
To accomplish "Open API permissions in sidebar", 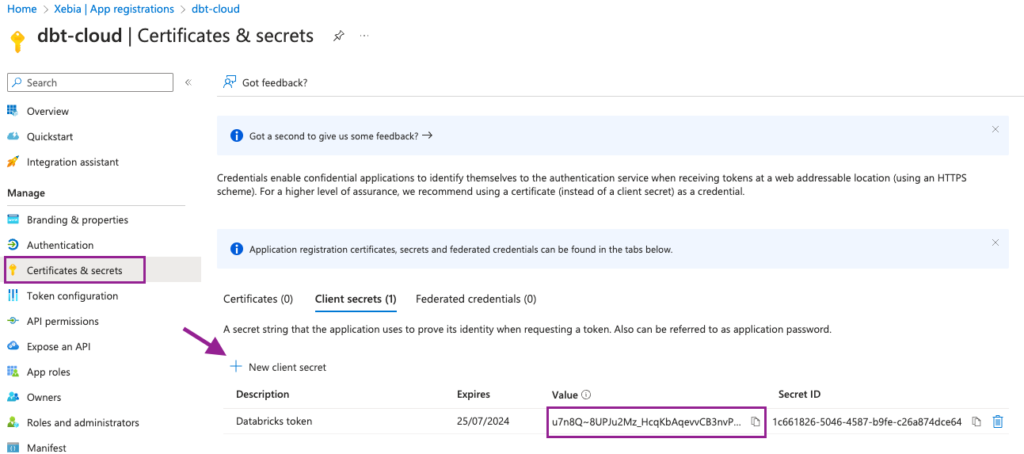I will coord(63,321).
